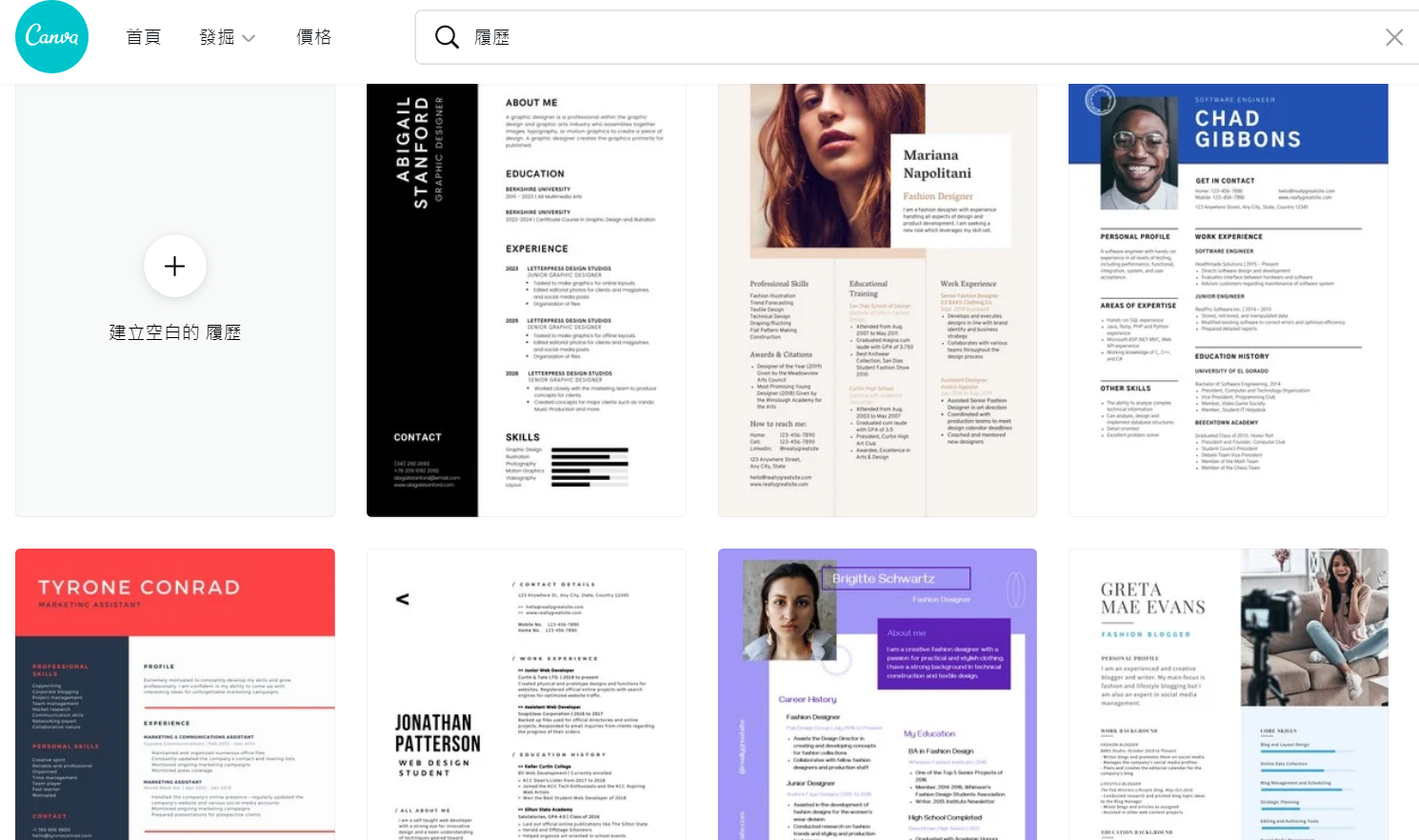Go to 首頁 home page
This screenshot has height=840, width=1419.
point(144,37)
